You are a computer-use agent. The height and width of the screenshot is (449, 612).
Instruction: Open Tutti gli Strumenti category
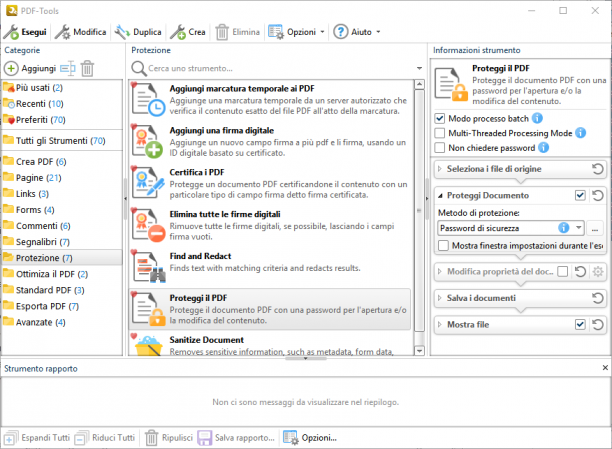[x=60, y=141]
